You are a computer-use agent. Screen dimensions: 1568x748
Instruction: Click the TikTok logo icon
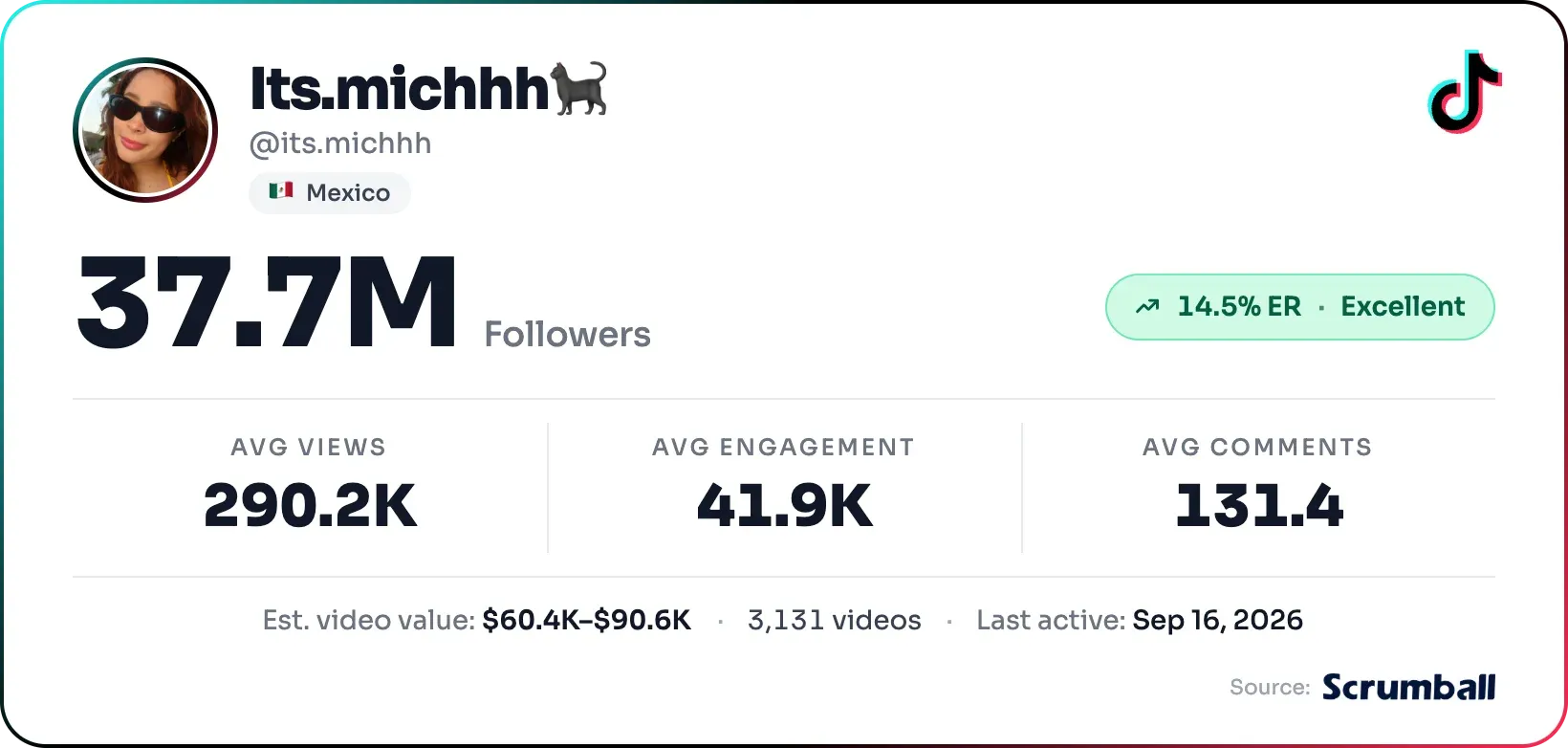(1465, 92)
